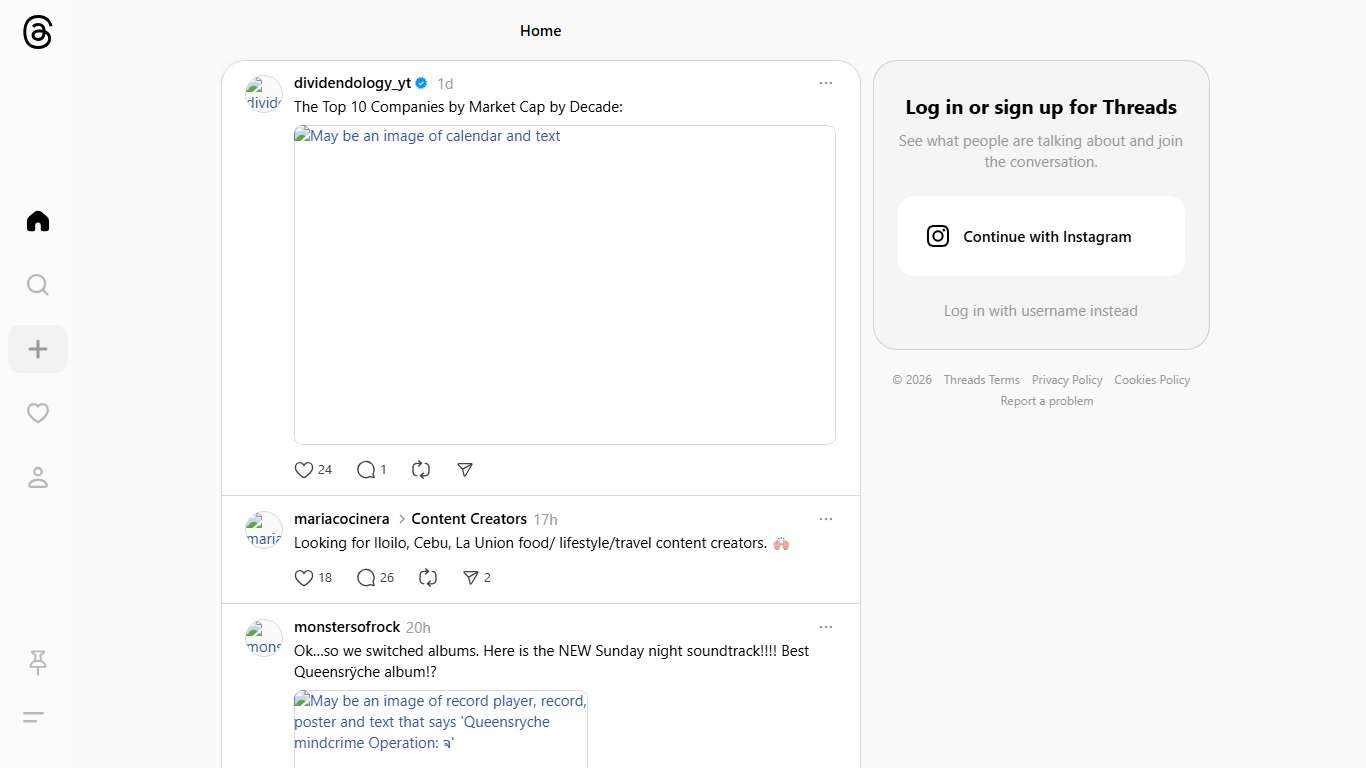Like the dividendology_yt post

tap(304, 469)
